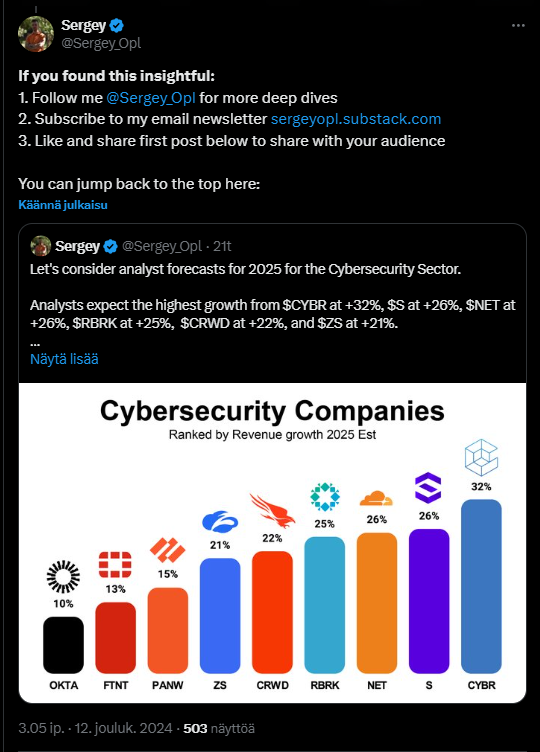Click the Cloudflare cloud logo above NET

click(x=376, y=499)
